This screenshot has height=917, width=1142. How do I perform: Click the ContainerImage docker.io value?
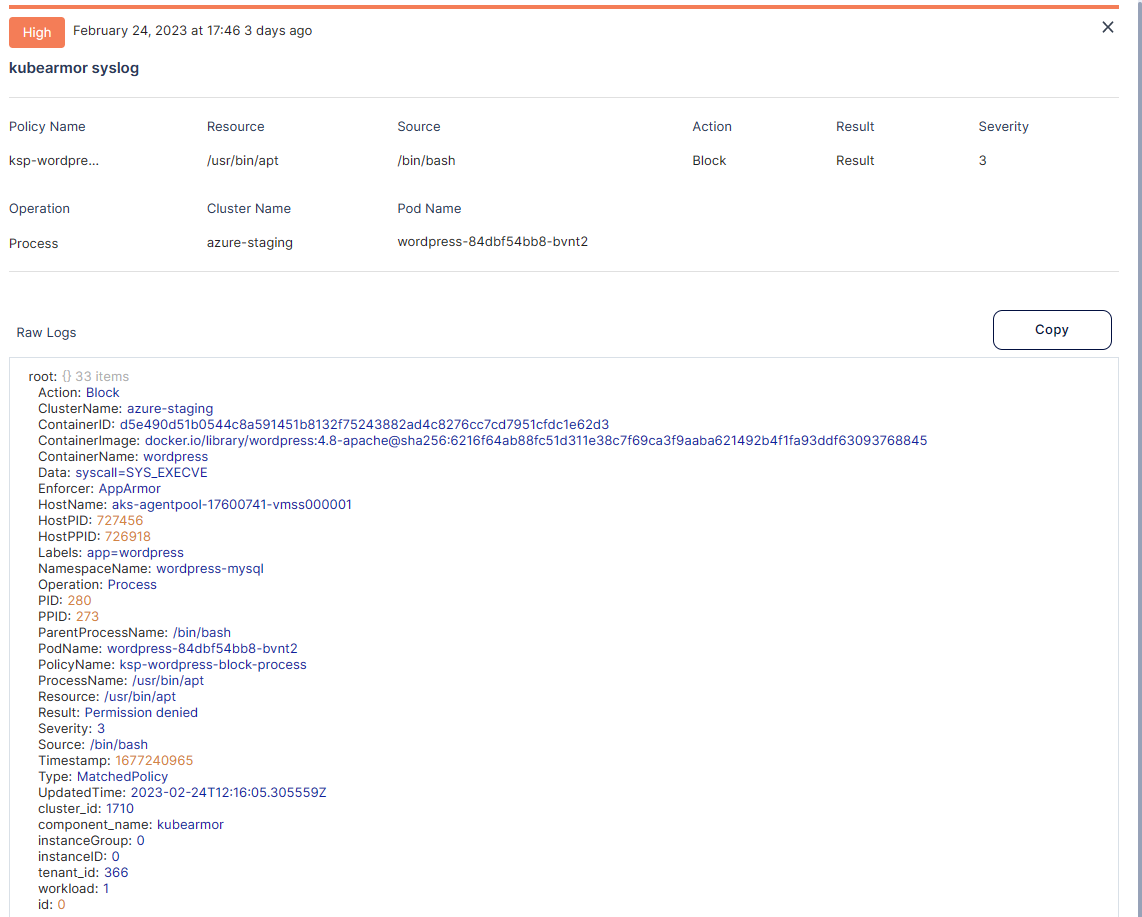[x=536, y=441]
